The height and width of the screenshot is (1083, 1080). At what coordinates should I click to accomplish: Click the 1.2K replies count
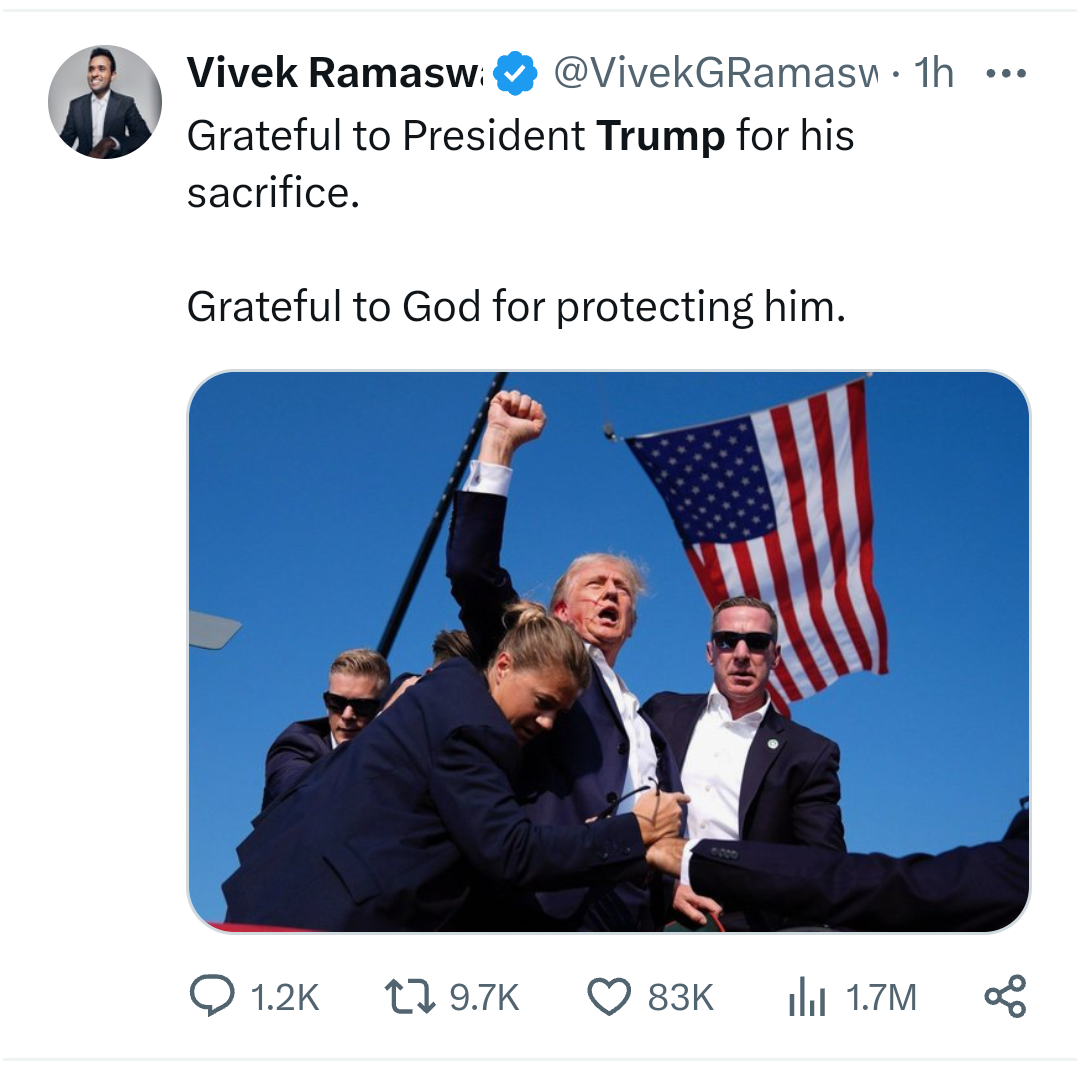[x=284, y=997]
